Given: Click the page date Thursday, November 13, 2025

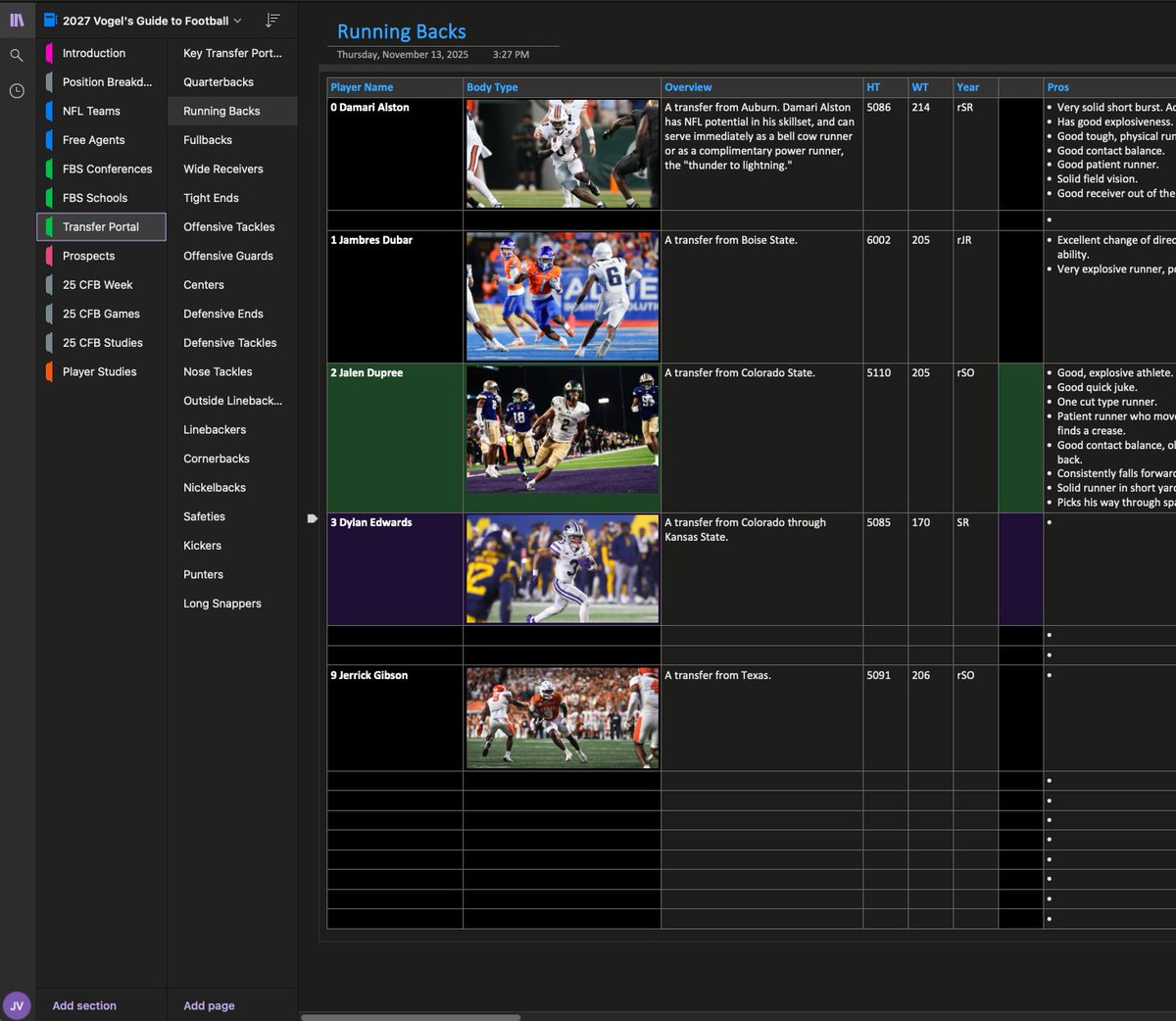Looking at the screenshot, I should pyautogui.click(x=403, y=55).
